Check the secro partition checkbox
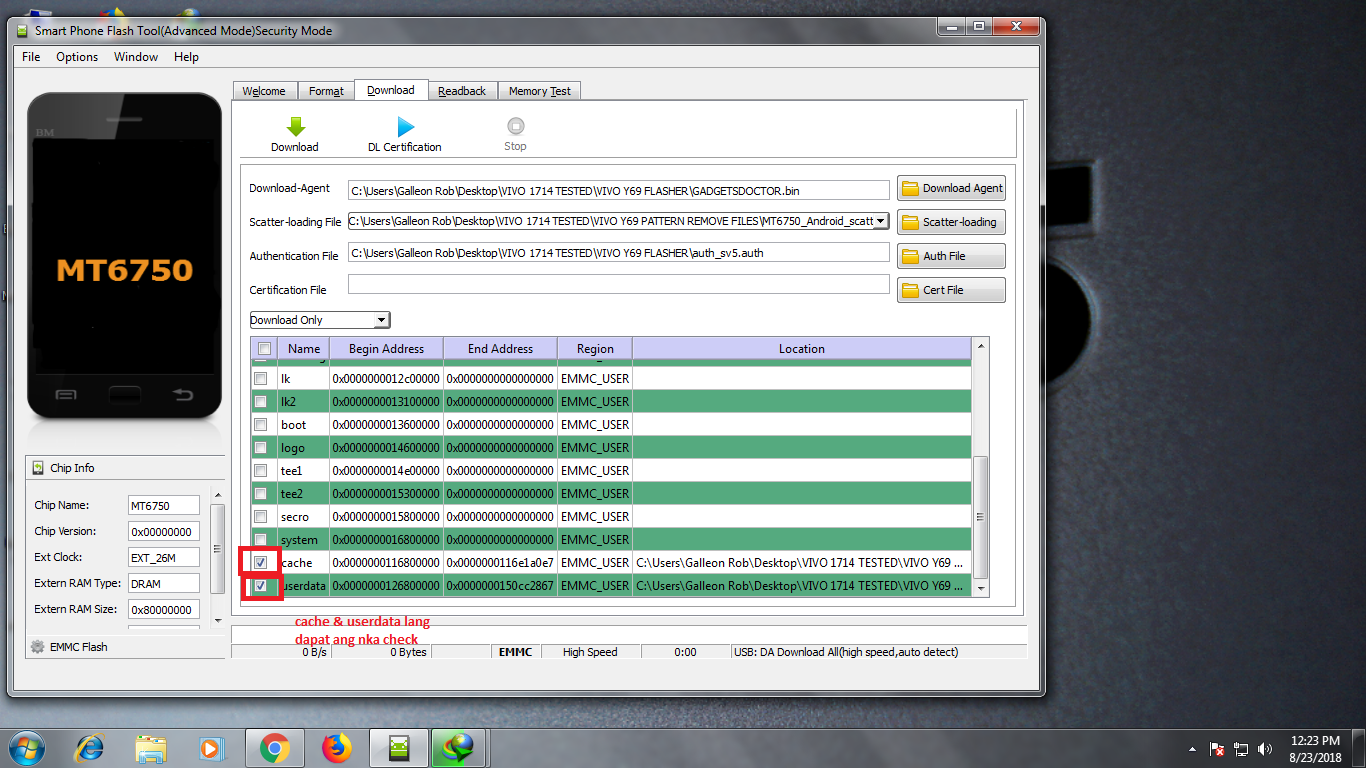1366x768 pixels. click(260, 517)
